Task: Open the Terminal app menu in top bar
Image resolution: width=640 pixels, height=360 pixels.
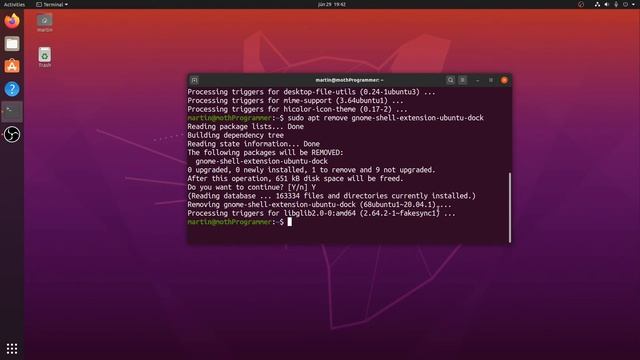Action: tap(52, 4)
